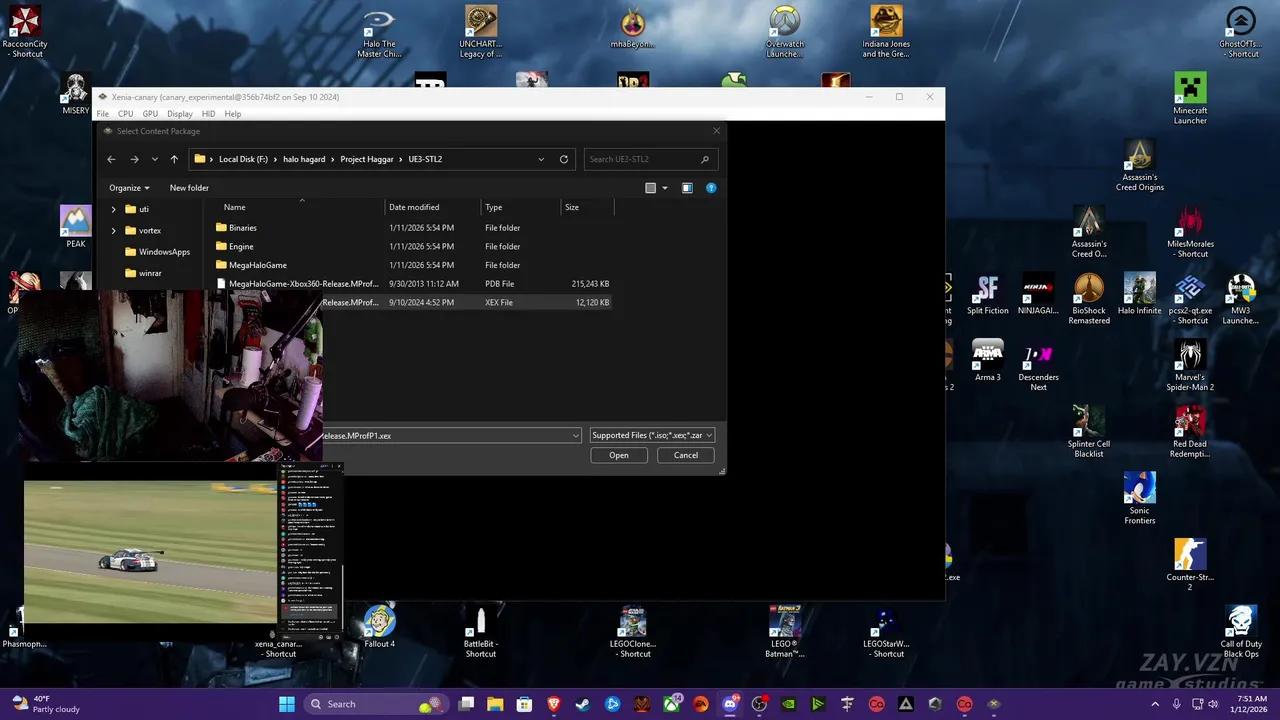This screenshot has height=720, width=1280.
Task: Click the Help question-mark icon
Action: [x=711, y=188]
